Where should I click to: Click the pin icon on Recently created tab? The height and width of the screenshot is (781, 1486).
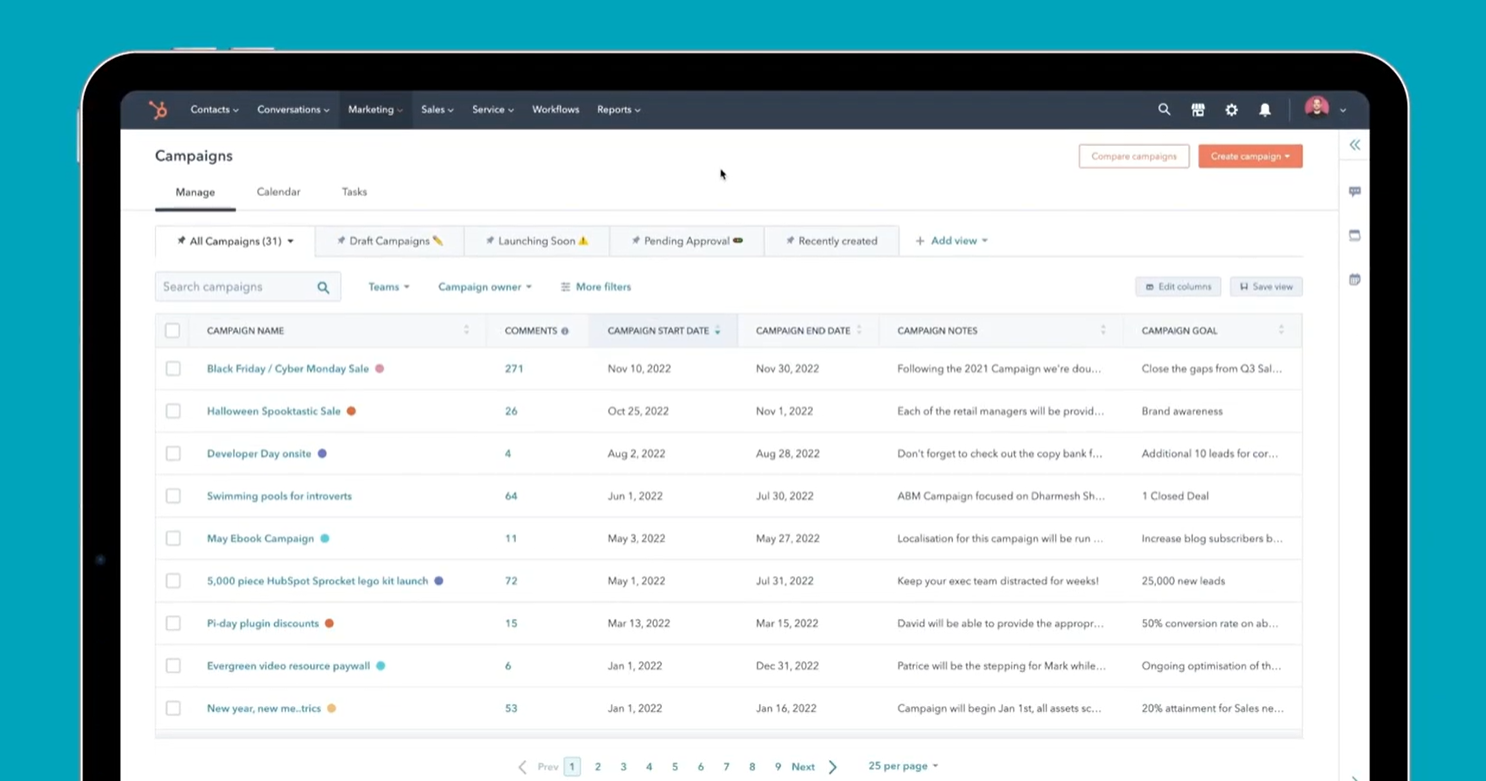[x=790, y=241]
